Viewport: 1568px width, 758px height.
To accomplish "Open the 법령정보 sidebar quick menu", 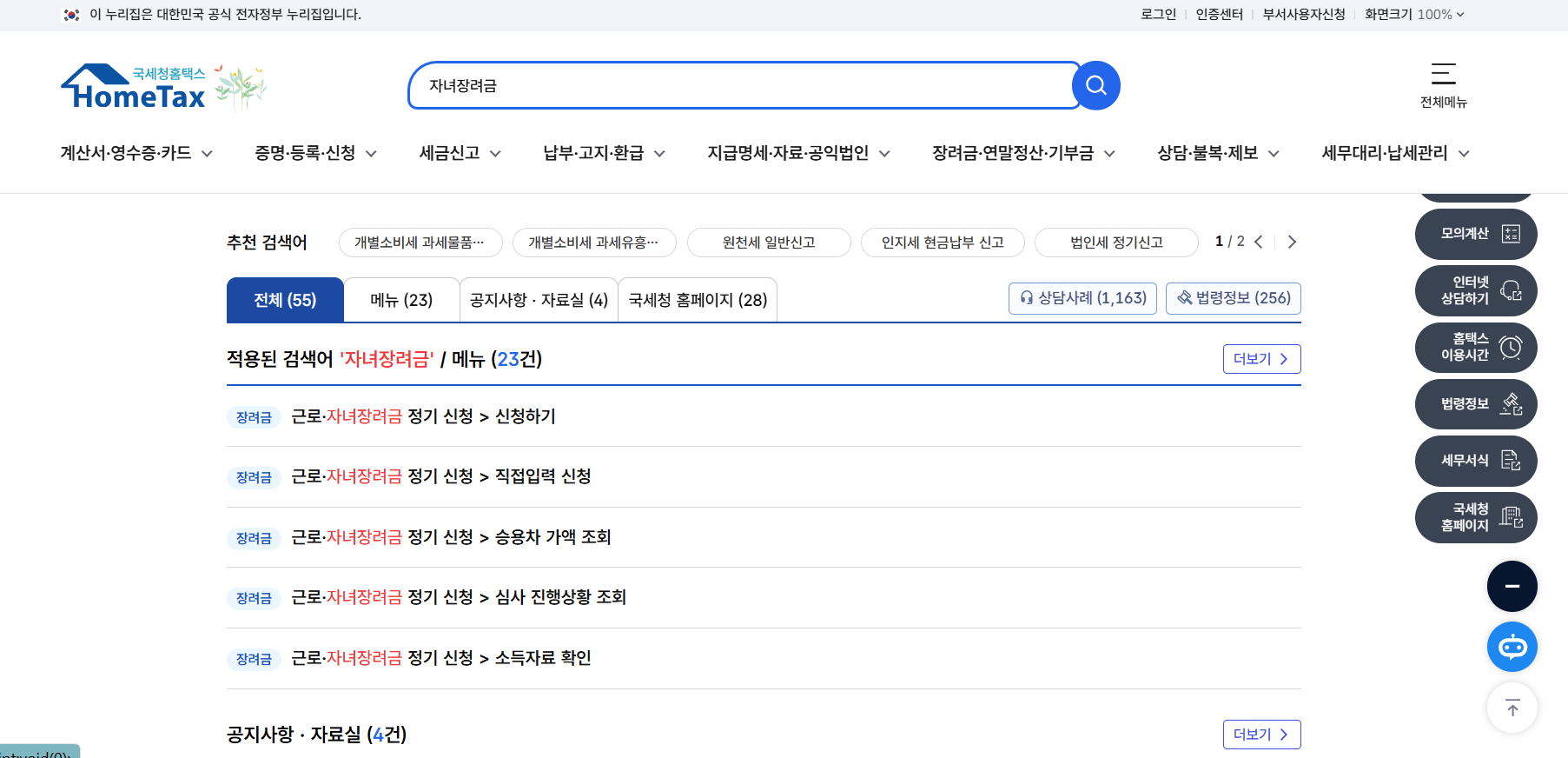I will coord(1476,403).
